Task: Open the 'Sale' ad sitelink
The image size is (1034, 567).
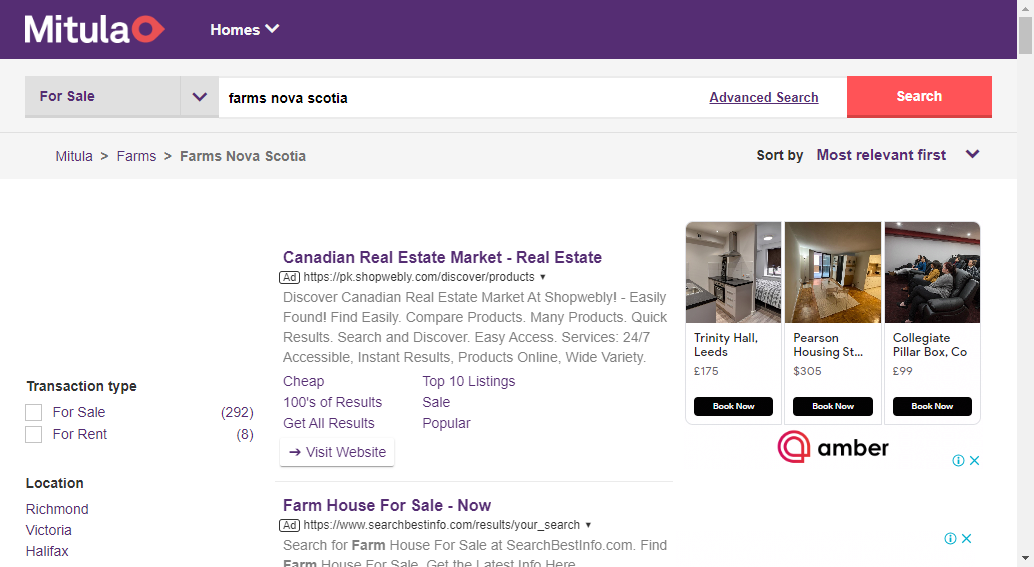Action: pyautogui.click(x=436, y=402)
